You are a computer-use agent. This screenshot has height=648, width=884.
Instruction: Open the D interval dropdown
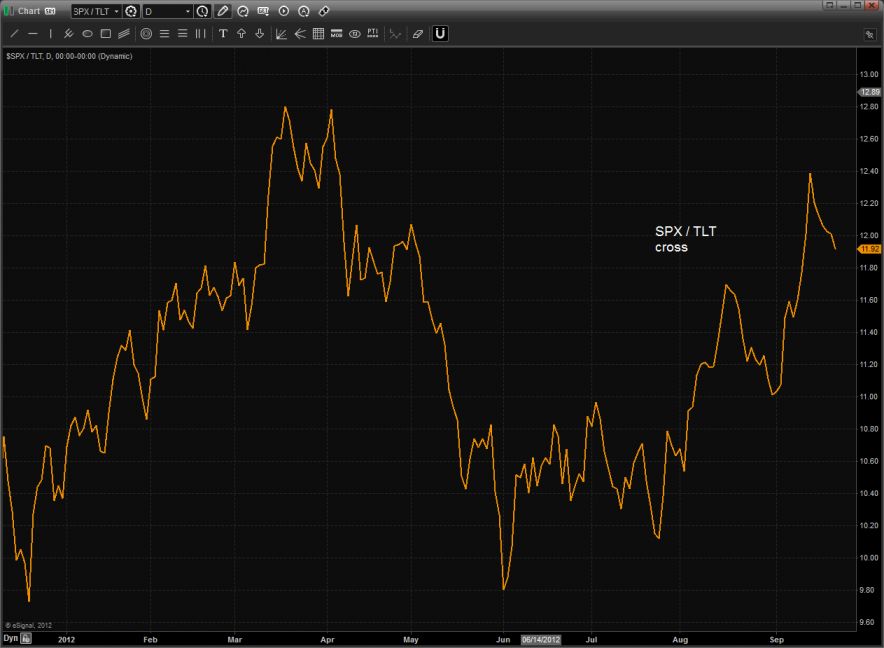pyautogui.click(x=187, y=11)
